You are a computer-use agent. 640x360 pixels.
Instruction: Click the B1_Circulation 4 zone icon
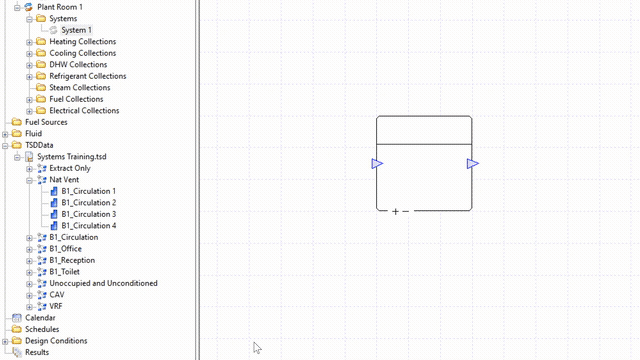54,226
